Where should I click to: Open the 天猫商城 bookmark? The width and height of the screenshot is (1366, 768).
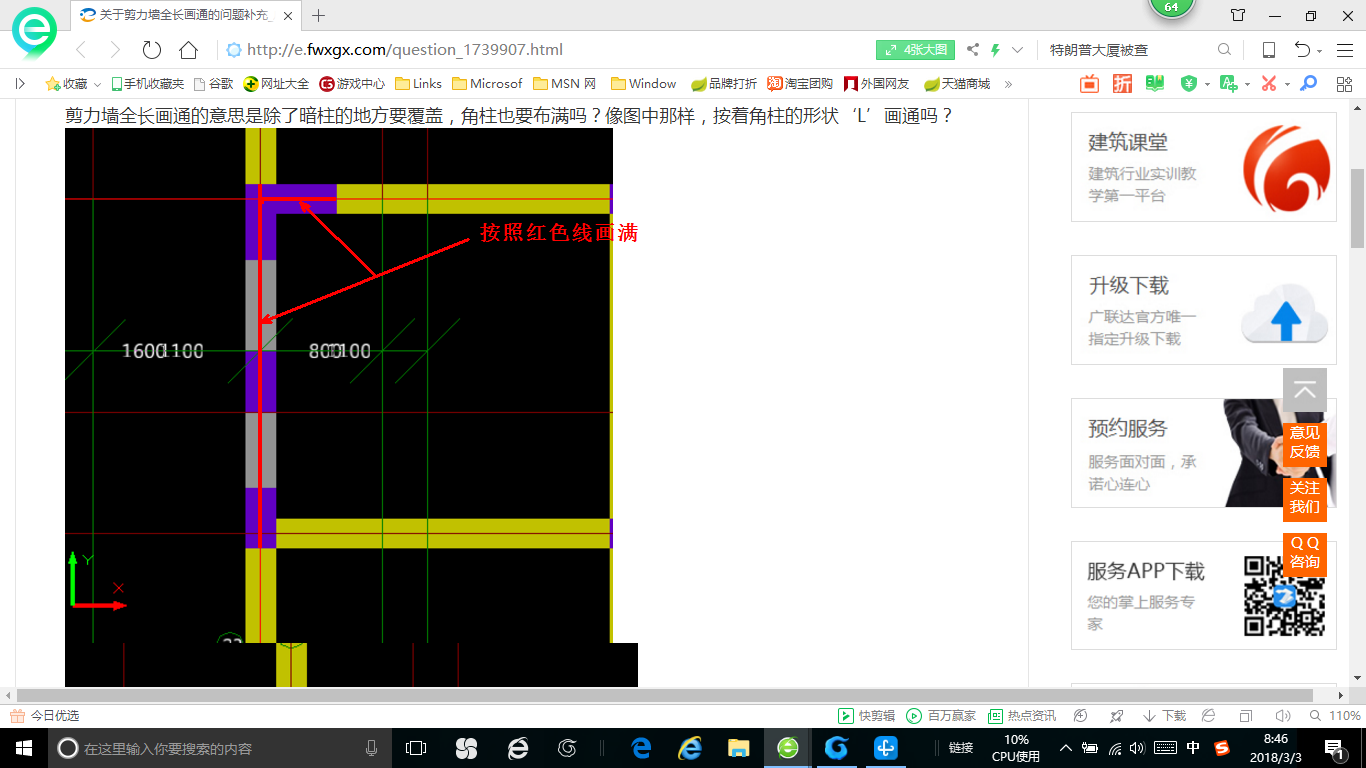(957, 84)
